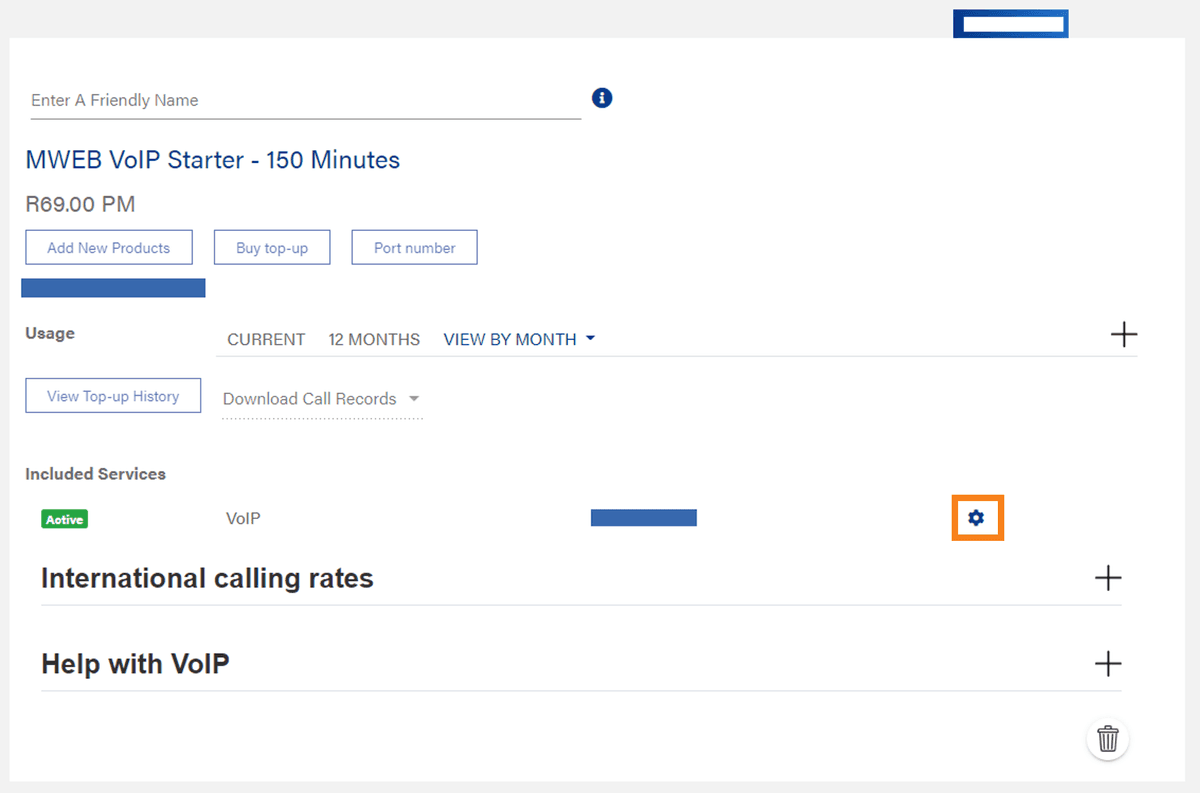Viewport: 1200px width, 793px height.
Task: Click View Top-up History button
Action: pyautogui.click(x=113, y=396)
